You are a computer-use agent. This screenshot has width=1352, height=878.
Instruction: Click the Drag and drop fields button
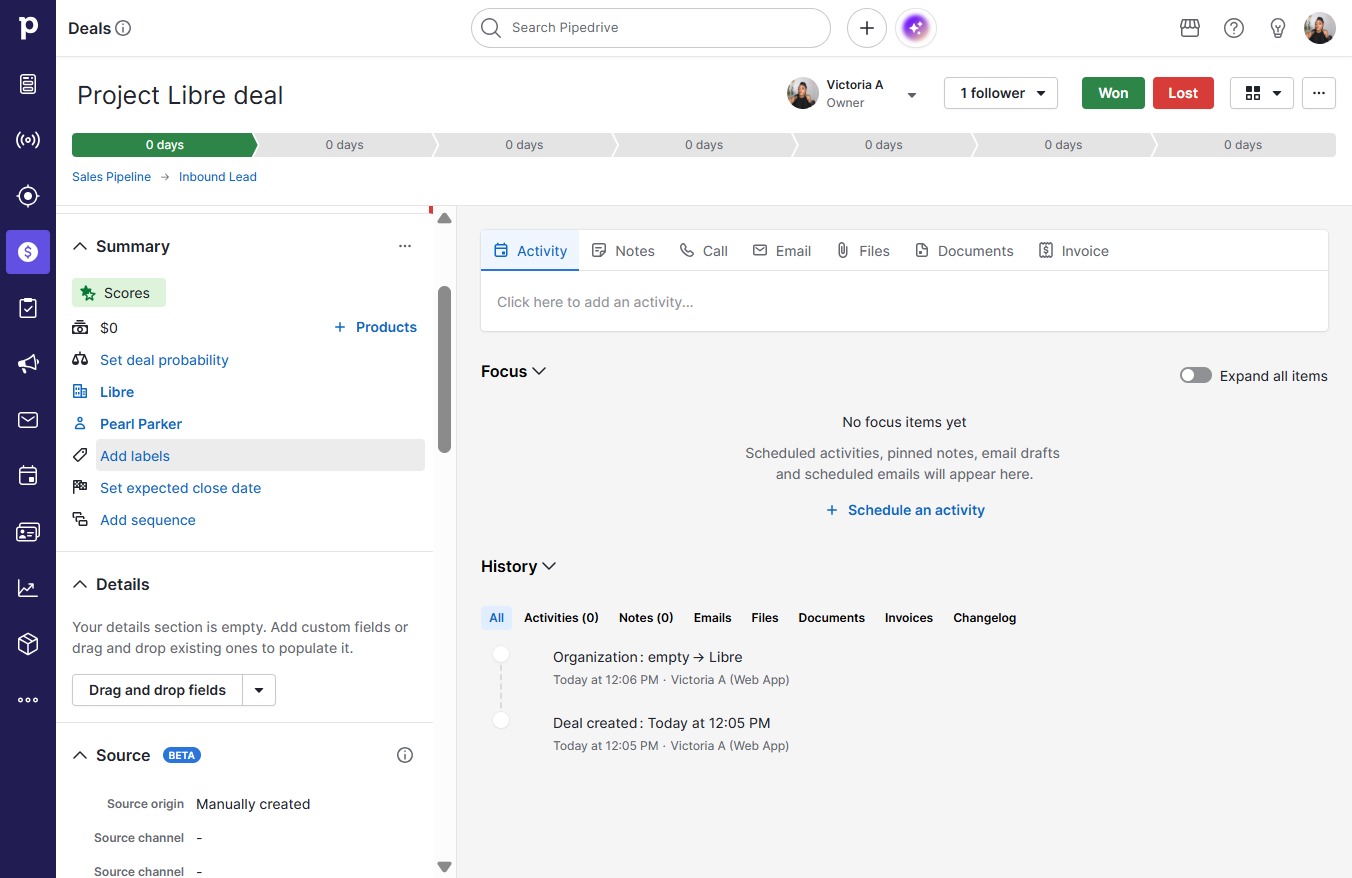pyautogui.click(x=157, y=690)
